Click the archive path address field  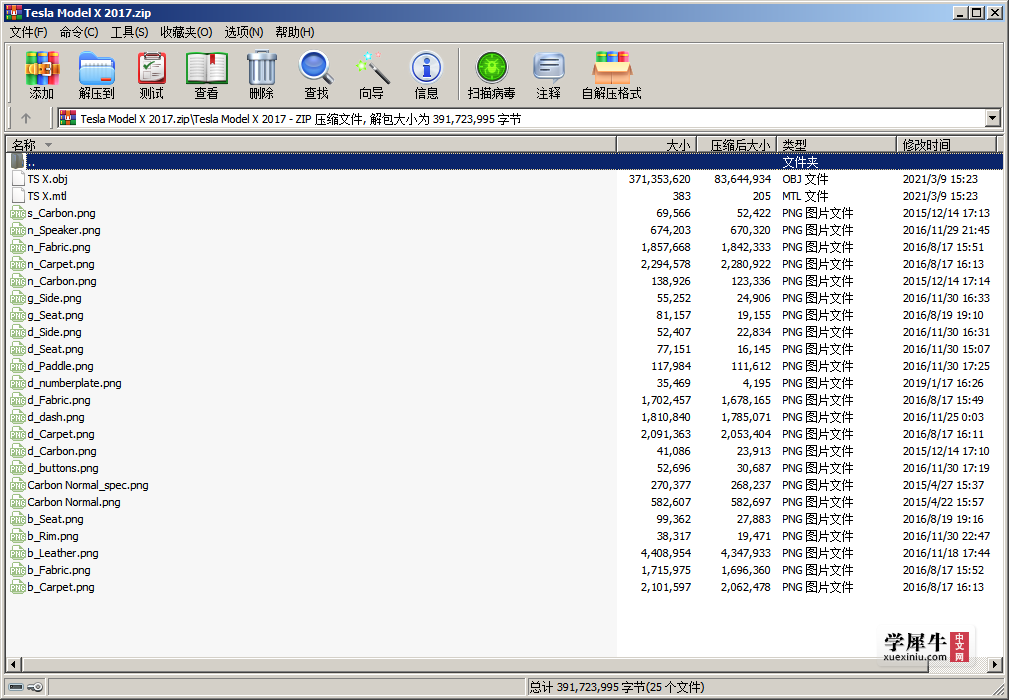point(521,118)
